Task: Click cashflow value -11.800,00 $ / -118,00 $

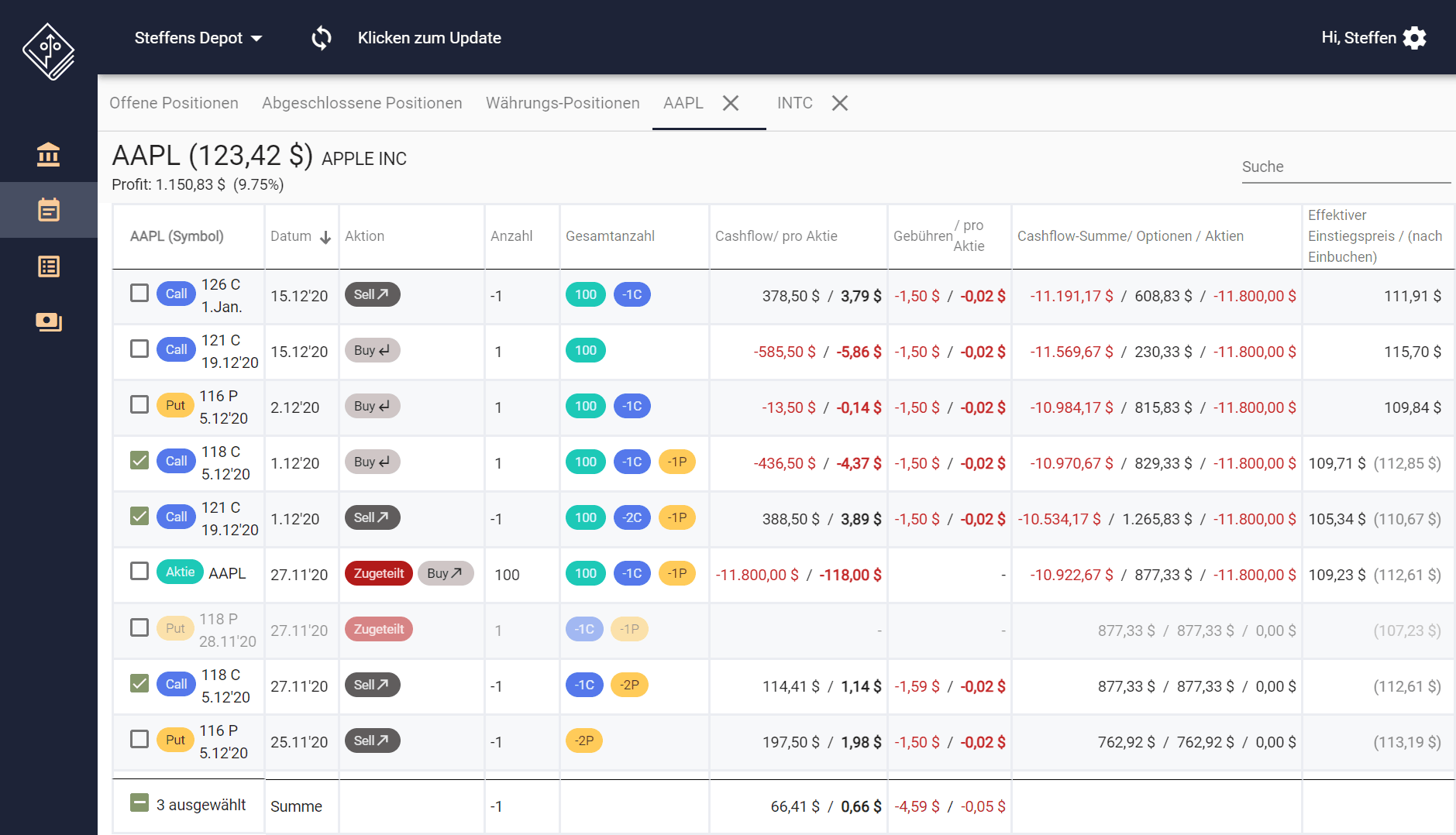Action: [798, 575]
